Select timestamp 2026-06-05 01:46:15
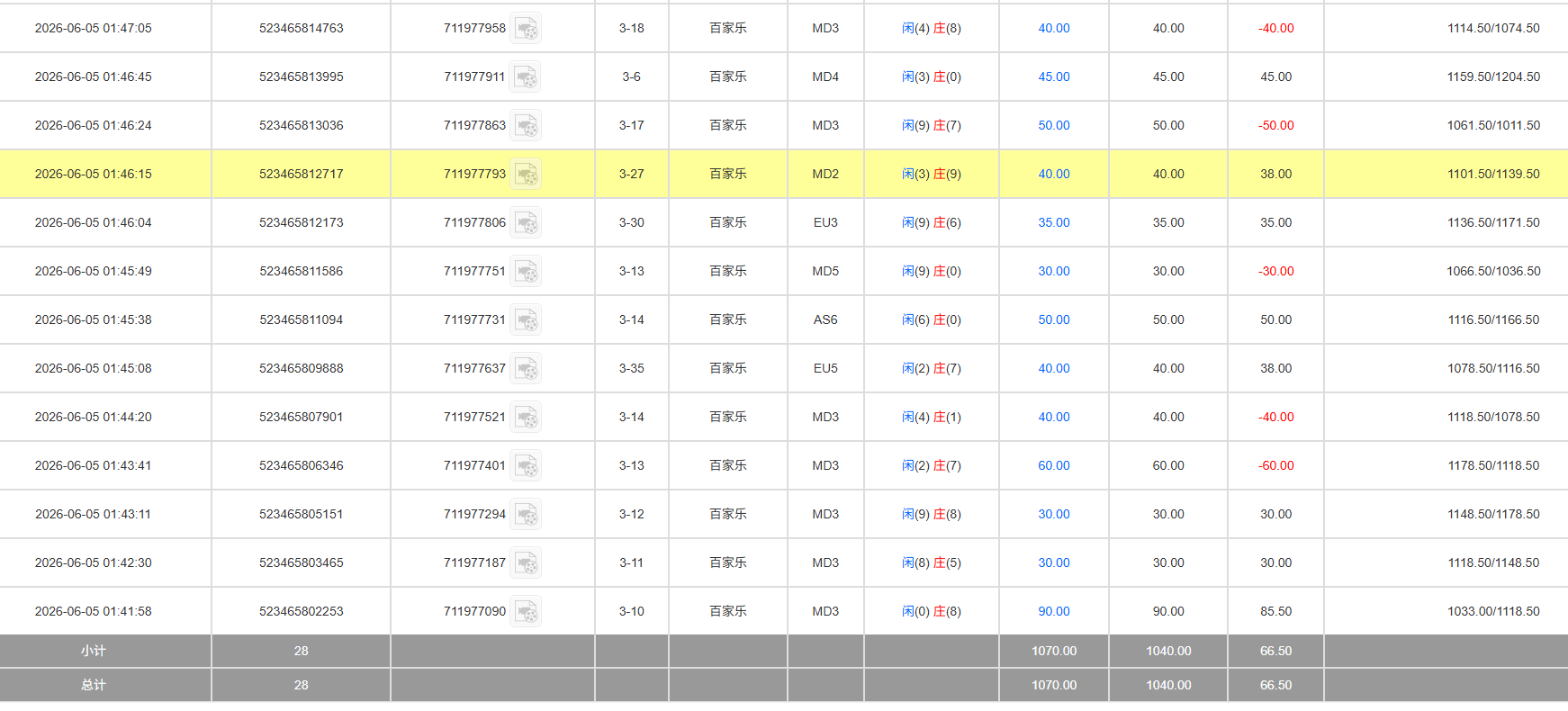Viewport: 1568px width, 711px height. 94,174
